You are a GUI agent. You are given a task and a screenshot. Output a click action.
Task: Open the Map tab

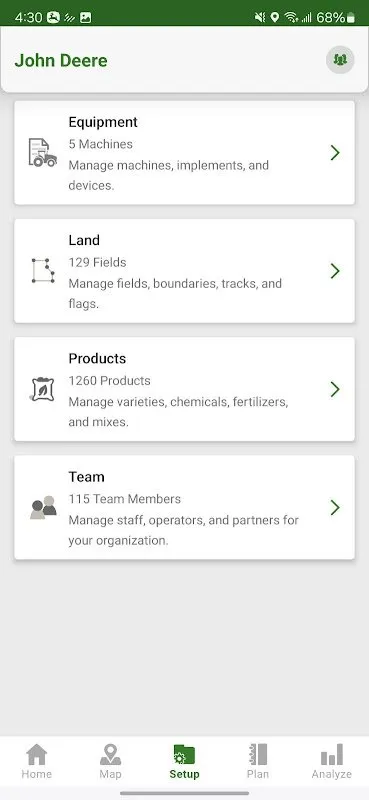pyautogui.click(x=110, y=761)
